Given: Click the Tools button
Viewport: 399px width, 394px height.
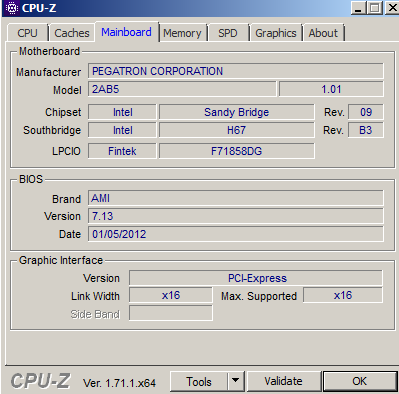Looking at the screenshot, I should coord(199,381).
